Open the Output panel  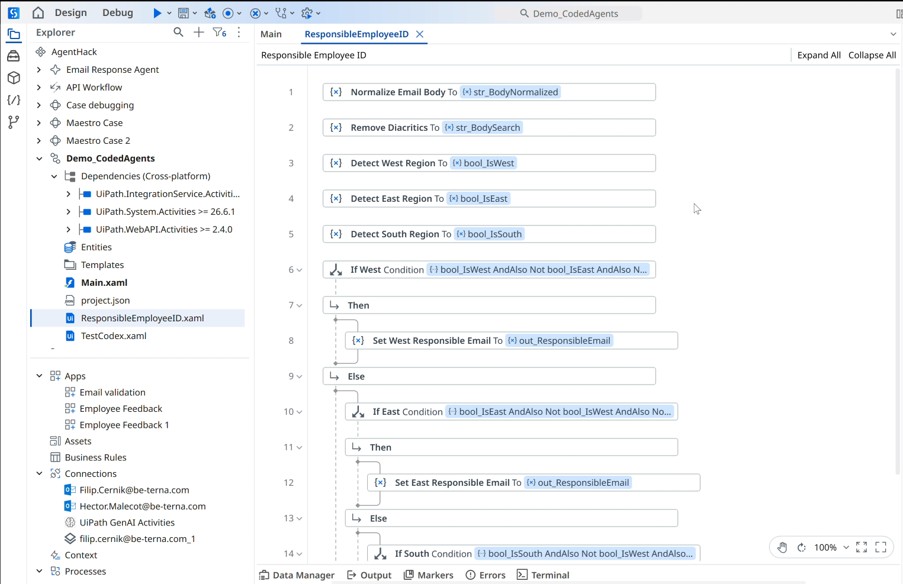coord(369,575)
